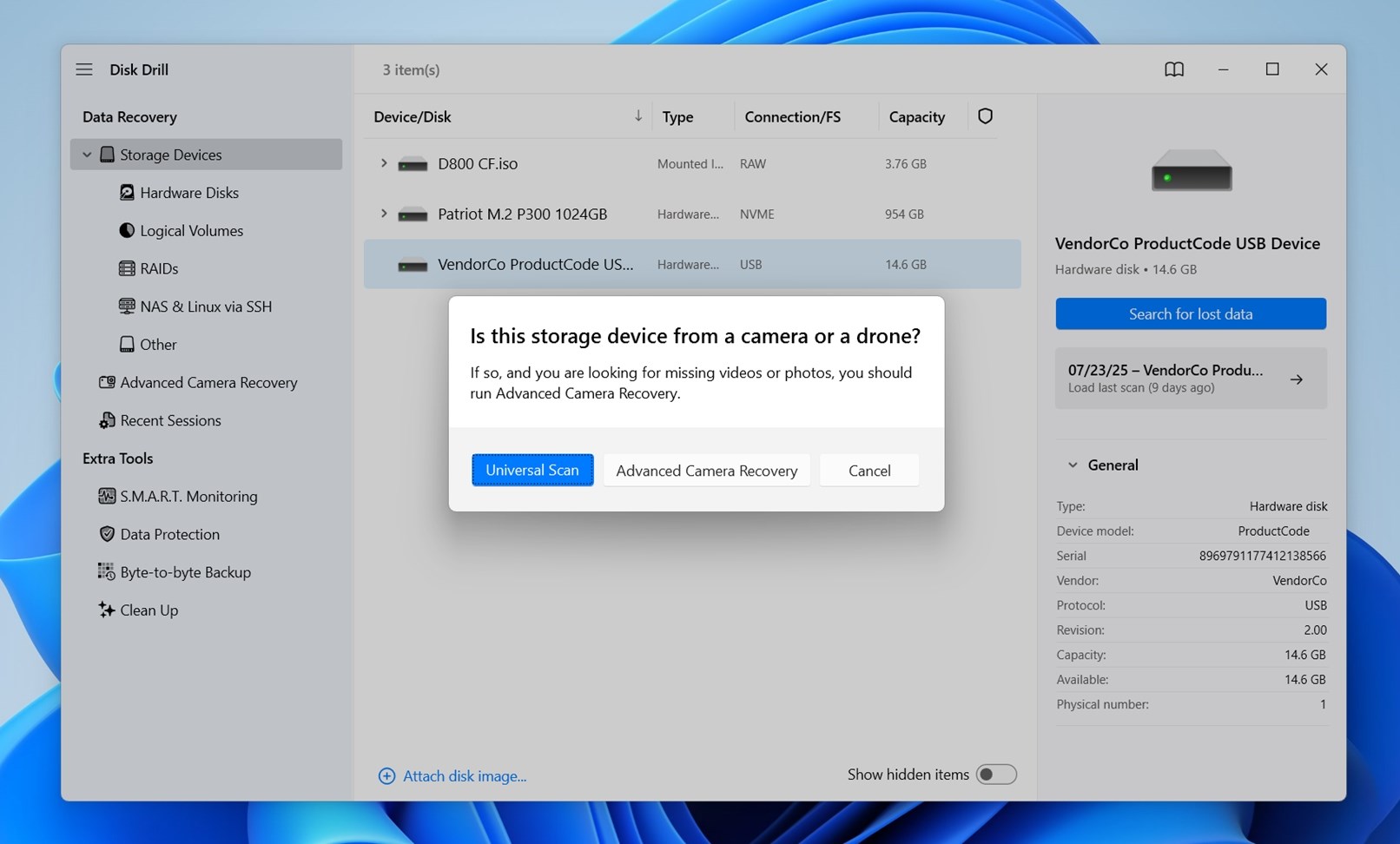
Task: Expand the Patriot M.2 P300 1024GB row
Action: pos(383,214)
